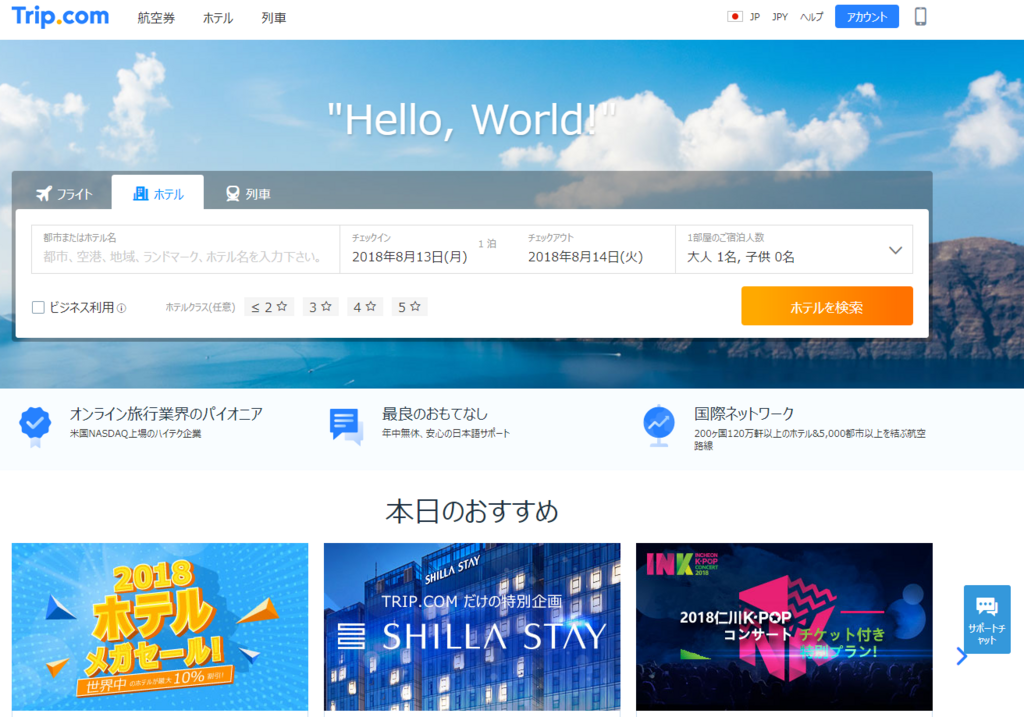Click the ホテルクラス(任意) label
The width and height of the screenshot is (1024, 717).
click(200, 308)
